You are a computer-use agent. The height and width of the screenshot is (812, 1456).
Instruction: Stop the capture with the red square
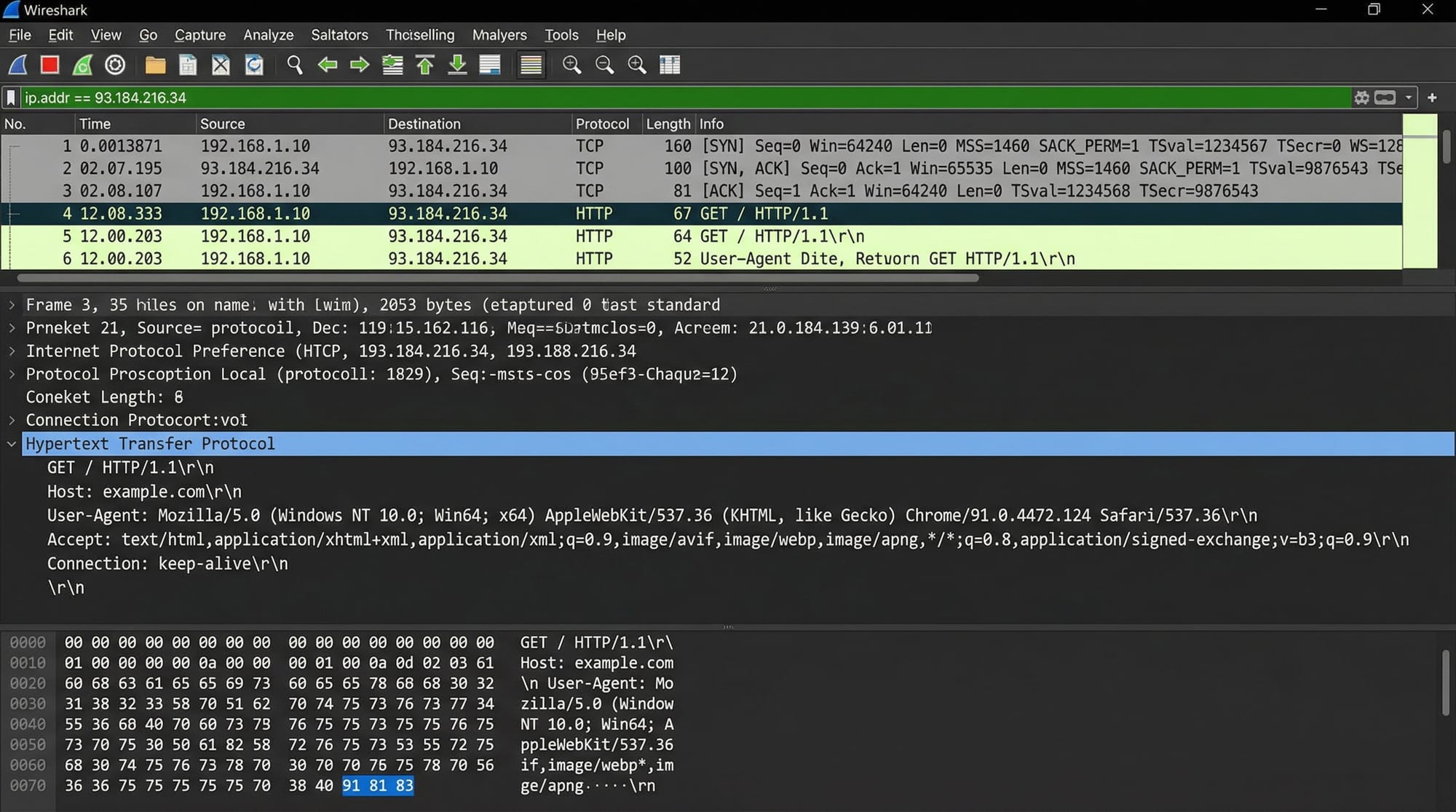[x=50, y=65]
